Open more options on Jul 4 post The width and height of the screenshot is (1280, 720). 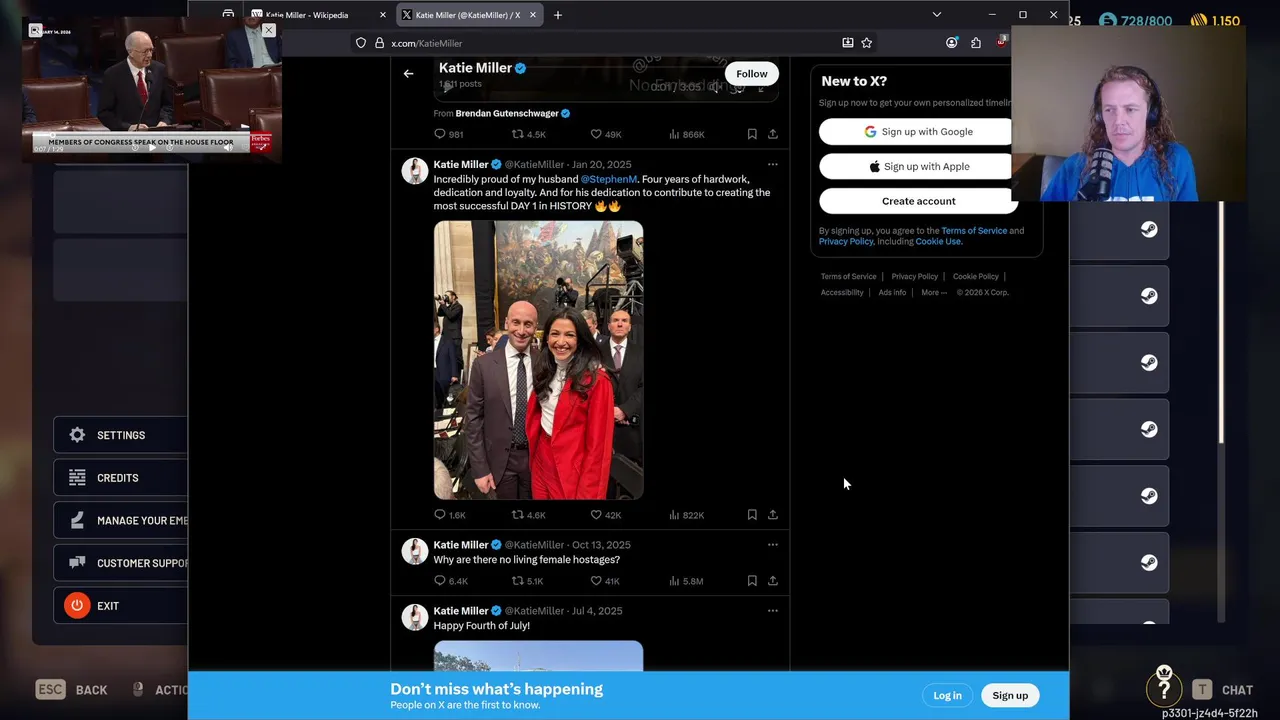(x=772, y=611)
